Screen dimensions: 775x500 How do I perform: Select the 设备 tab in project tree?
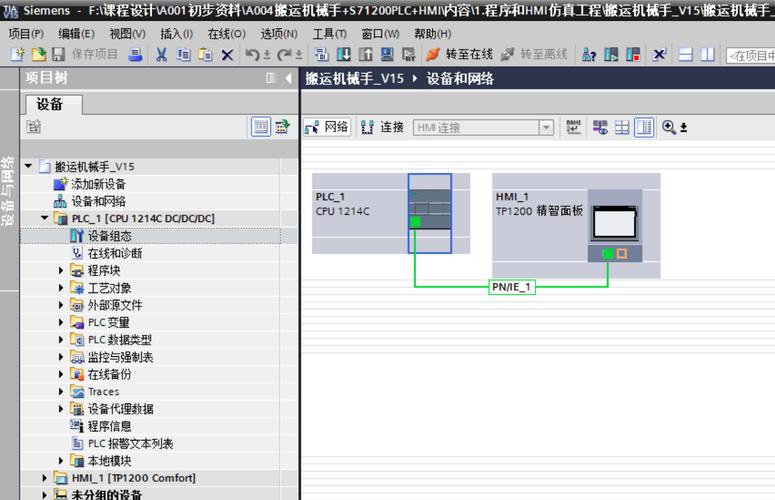click(x=53, y=104)
